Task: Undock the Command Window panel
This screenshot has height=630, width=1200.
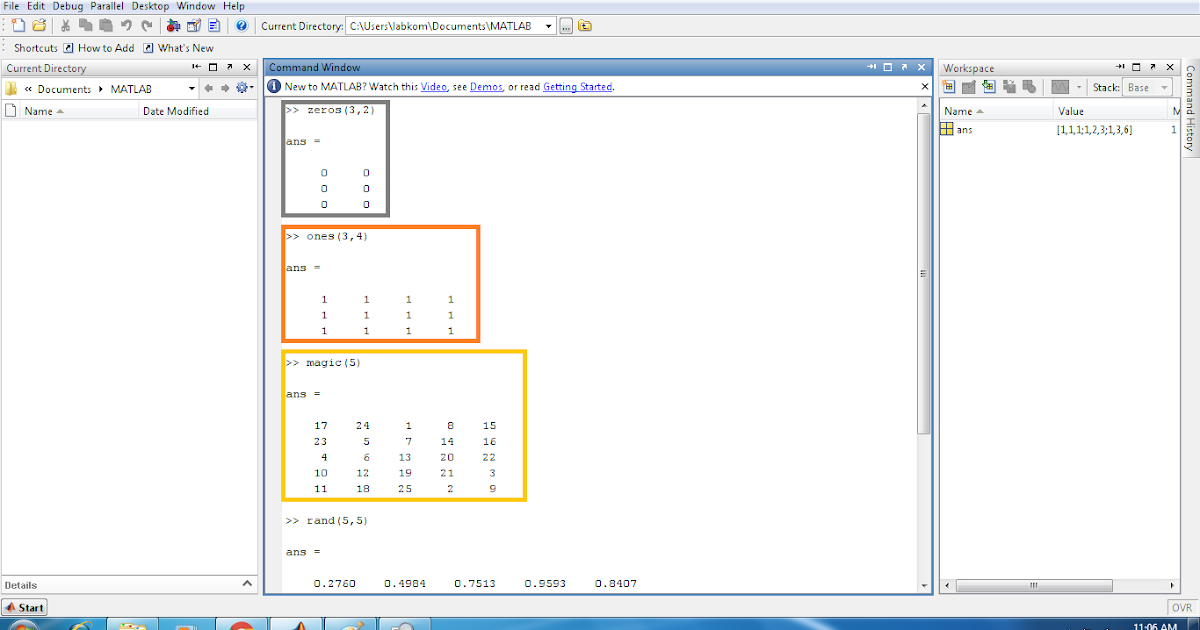Action: pyautogui.click(x=906, y=67)
